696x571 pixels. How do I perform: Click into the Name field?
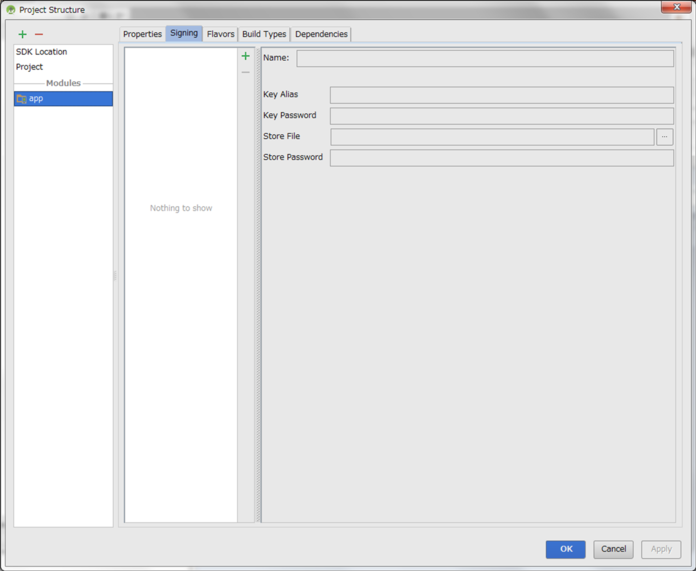(x=485, y=58)
